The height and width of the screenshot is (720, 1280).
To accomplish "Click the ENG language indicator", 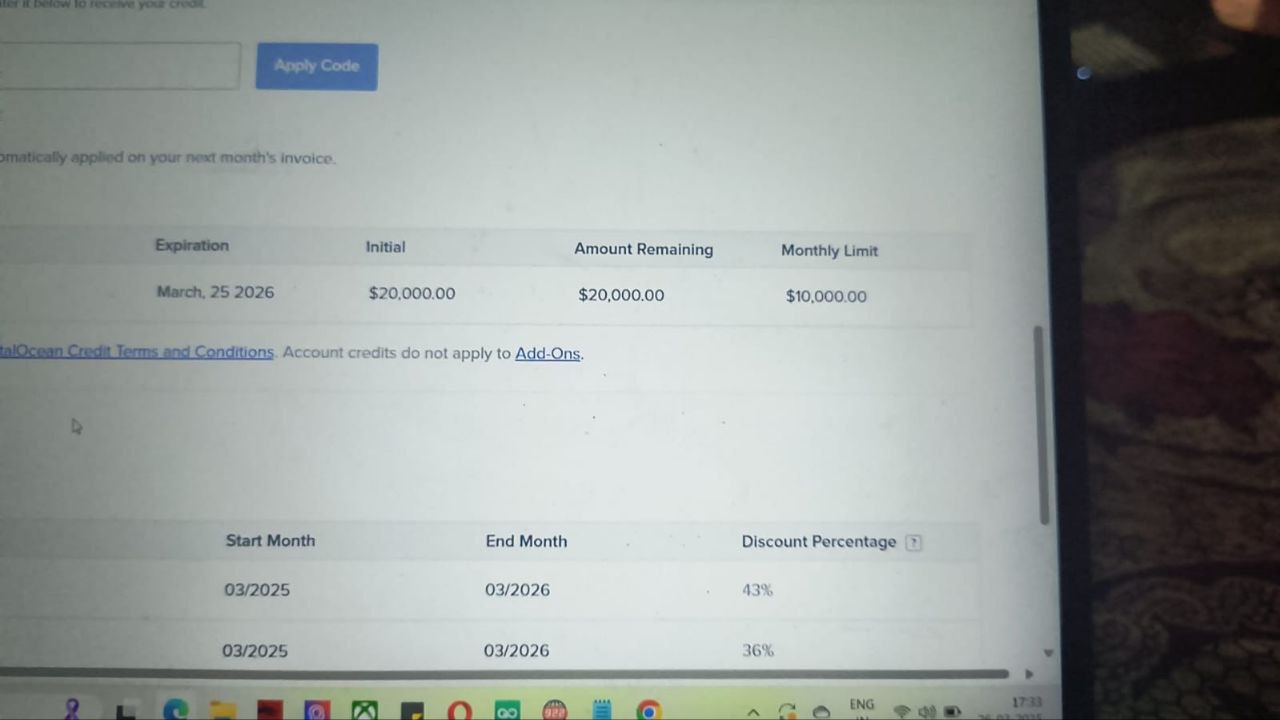I will point(861,705).
